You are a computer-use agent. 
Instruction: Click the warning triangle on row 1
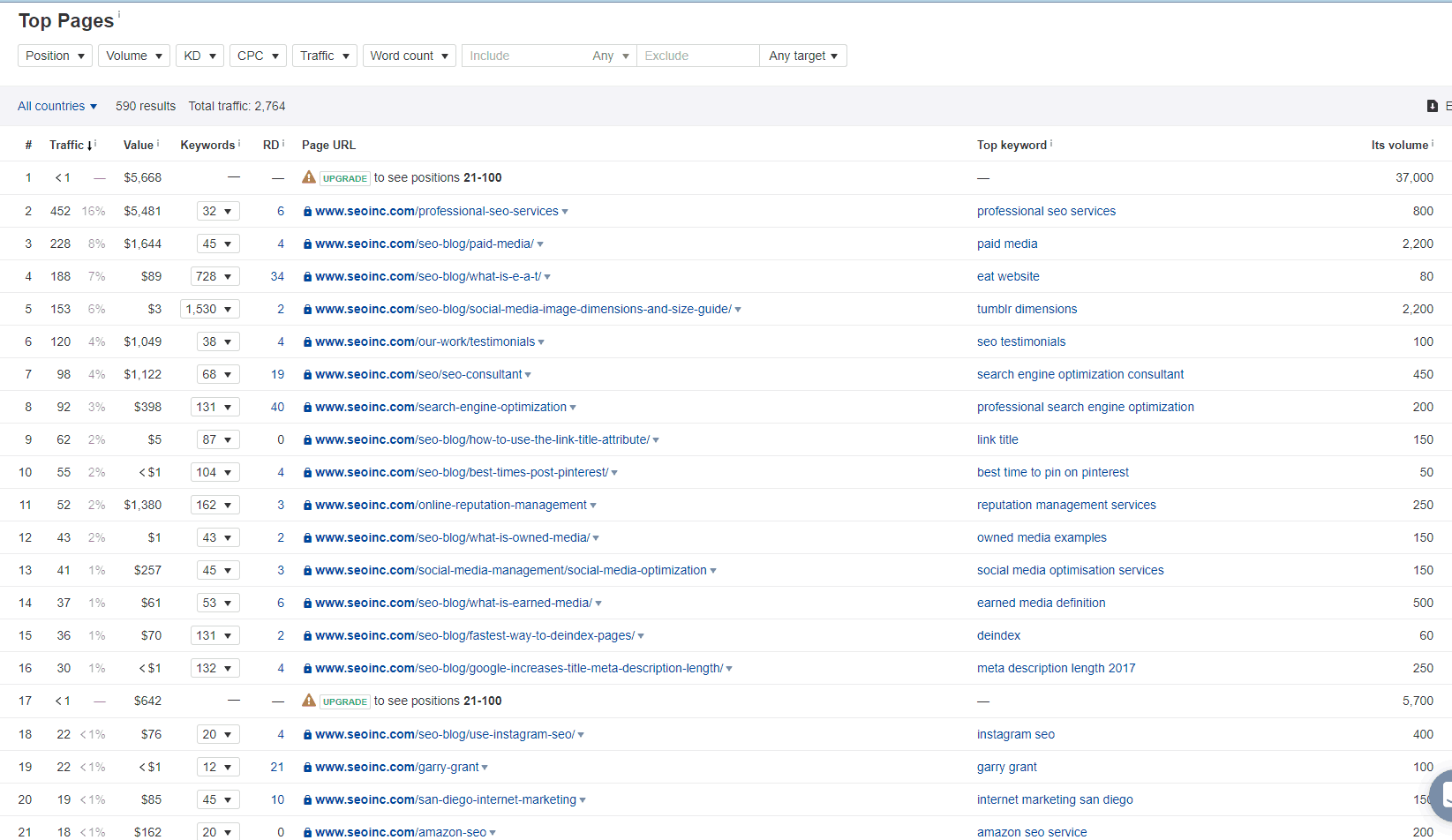coord(308,176)
